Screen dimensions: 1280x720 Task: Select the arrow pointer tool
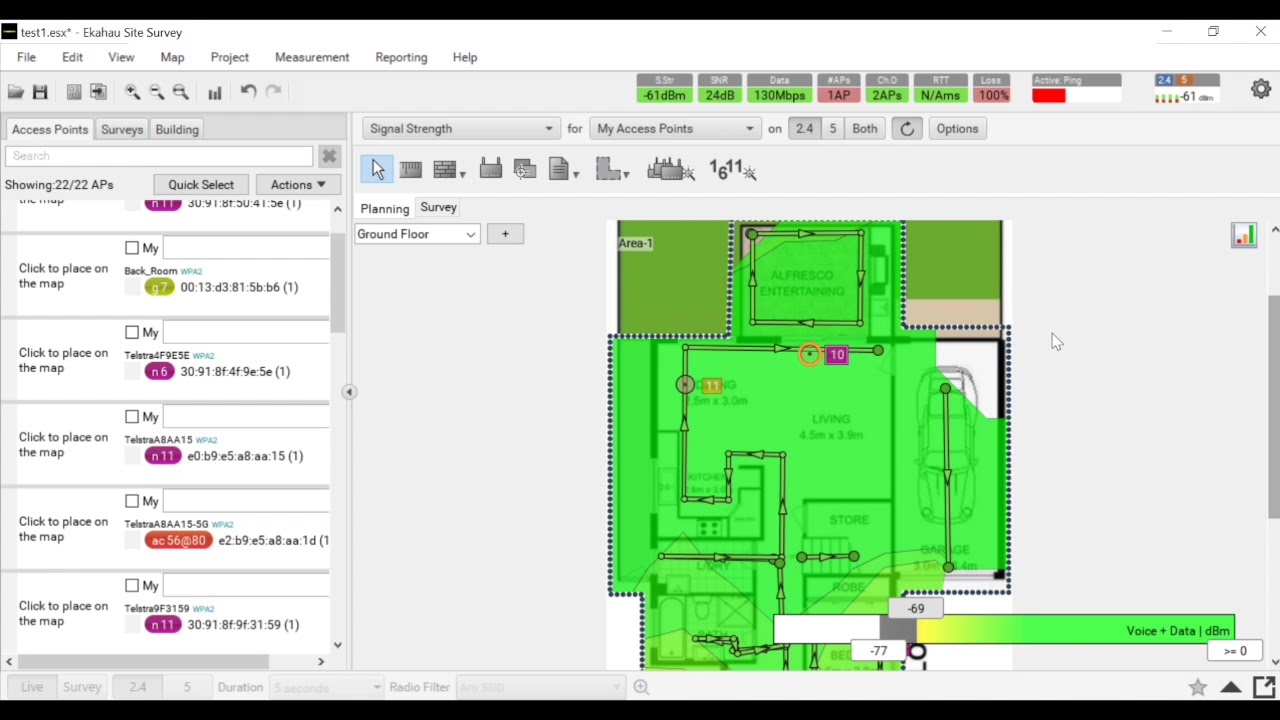click(x=377, y=170)
